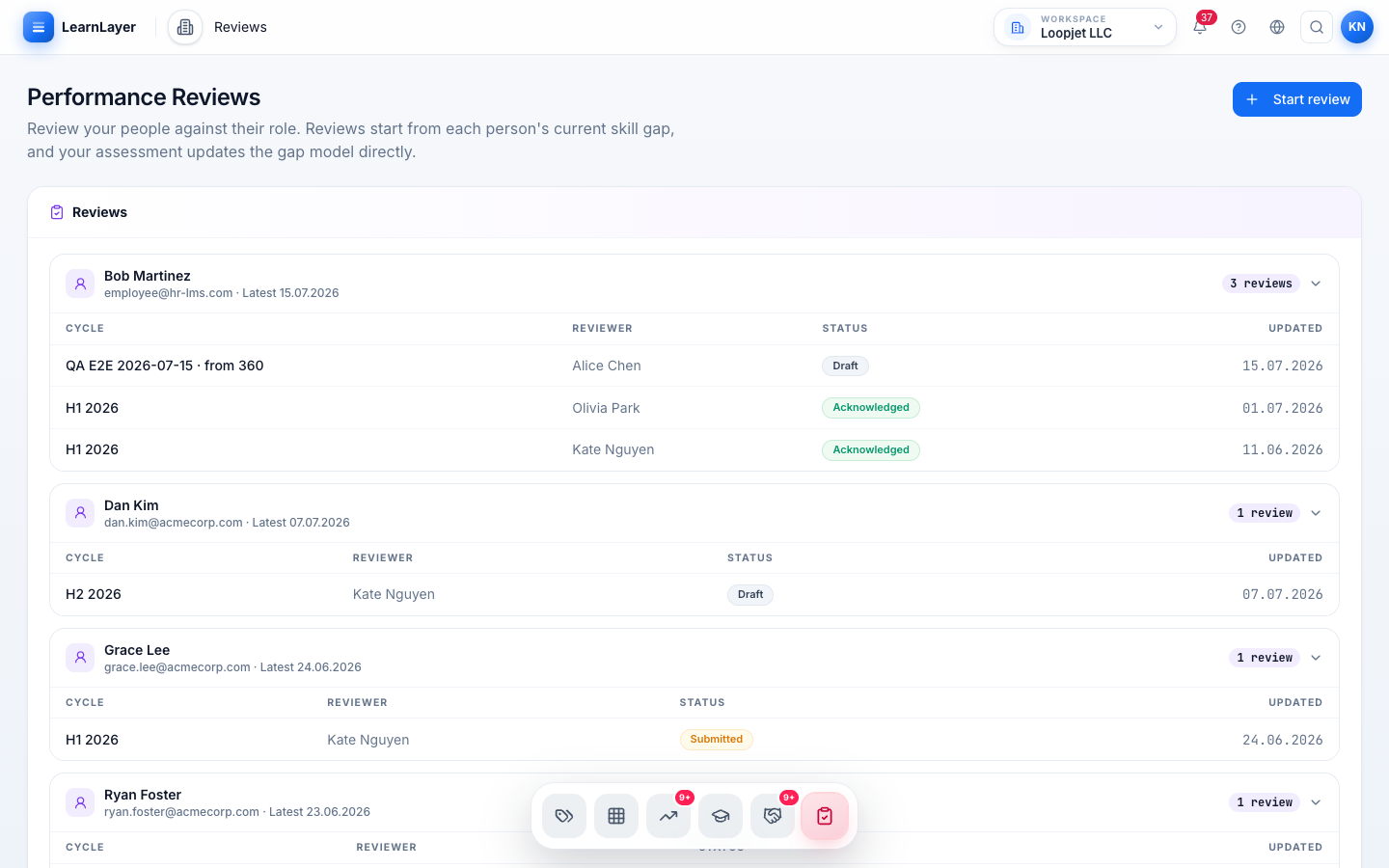Click Ryan Foster's person avatar icon

pos(80,802)
